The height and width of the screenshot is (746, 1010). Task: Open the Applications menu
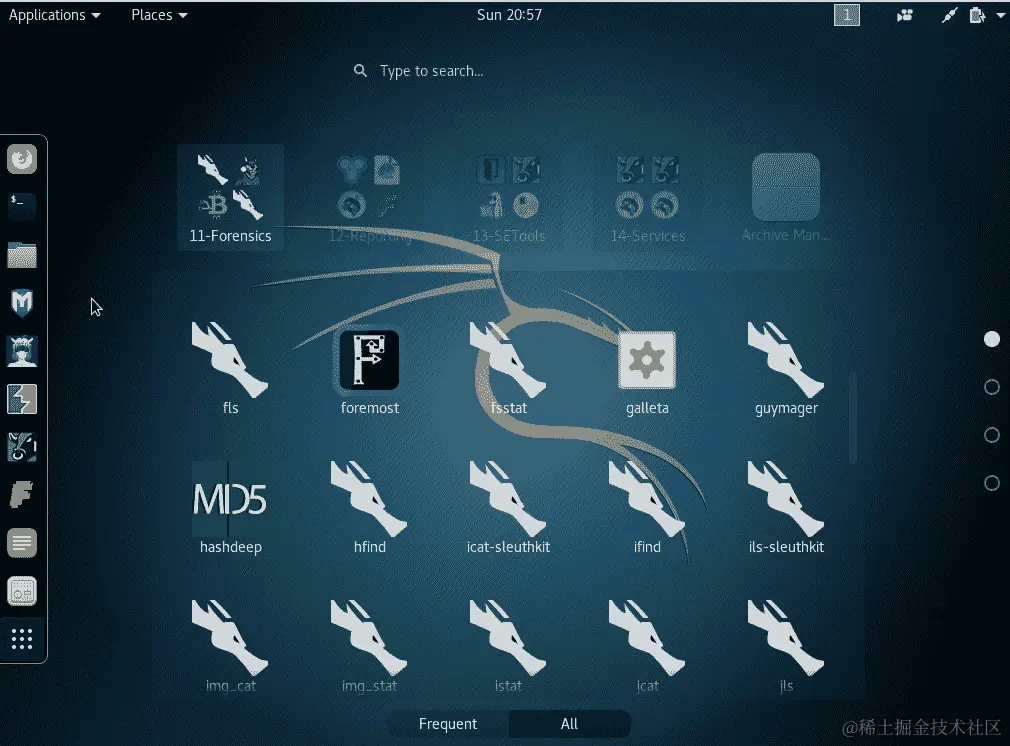coord(55,15)
